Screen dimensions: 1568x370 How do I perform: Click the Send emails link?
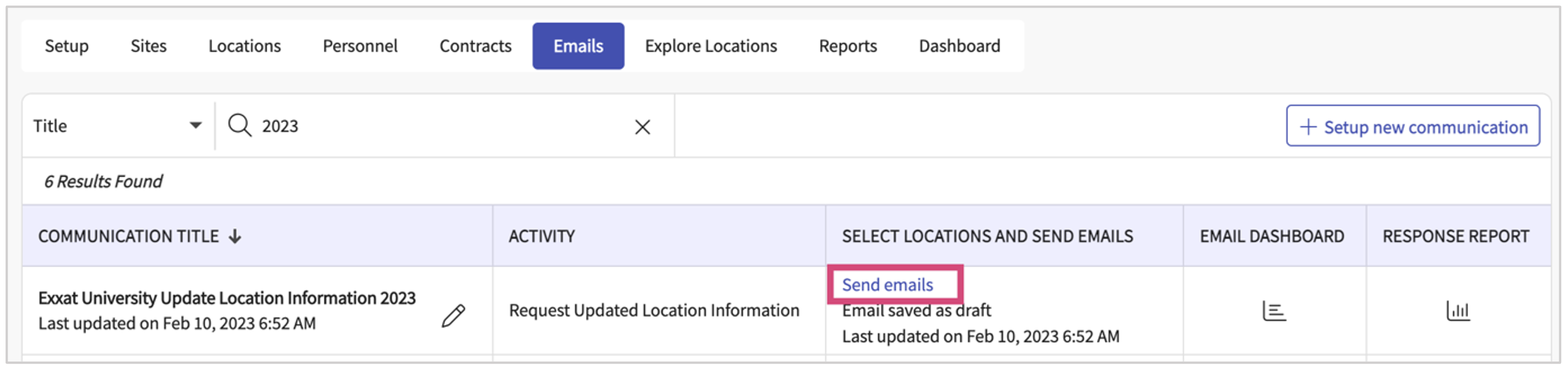(887, 285)
